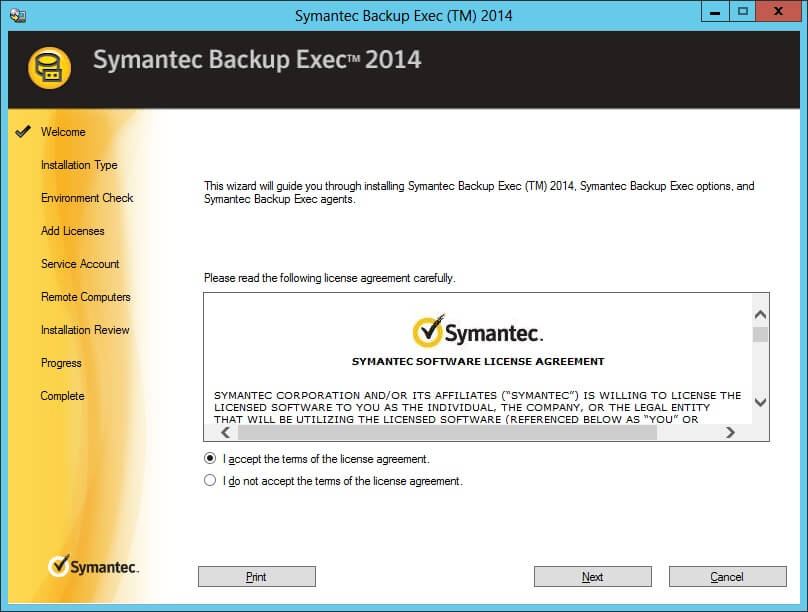808x612 pixels.
Task: Select the Complete step
Action: (x=62, y=396)
